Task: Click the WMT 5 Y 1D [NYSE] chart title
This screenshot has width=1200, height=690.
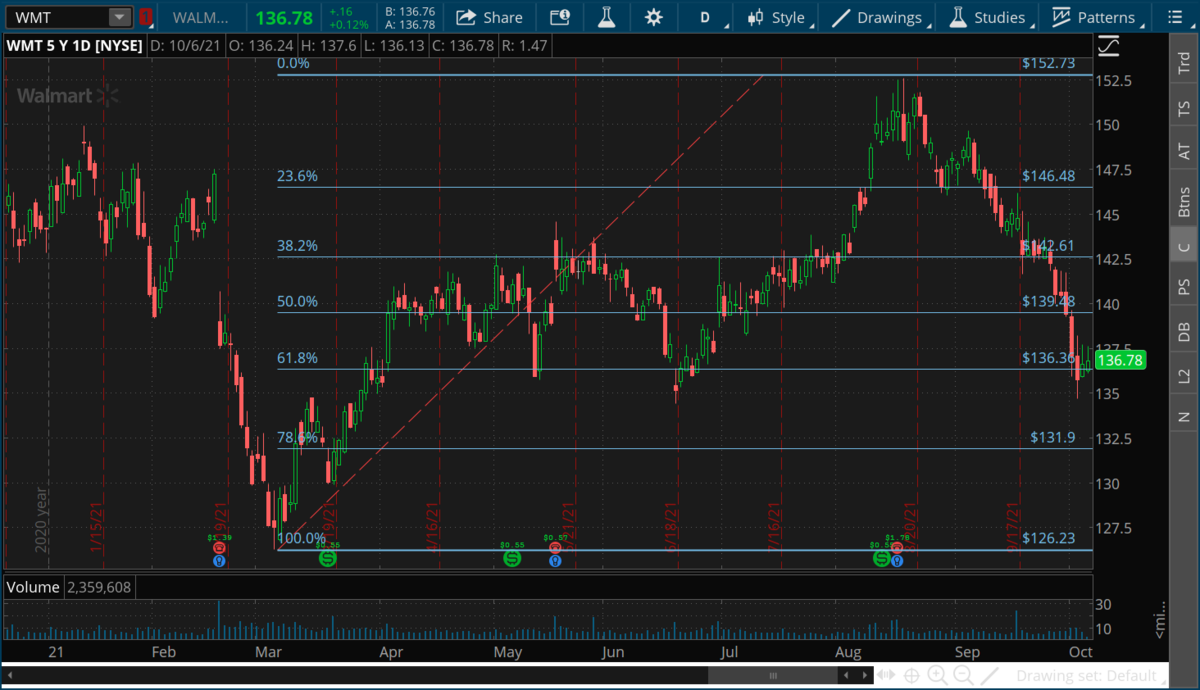Action: point(75,45)
